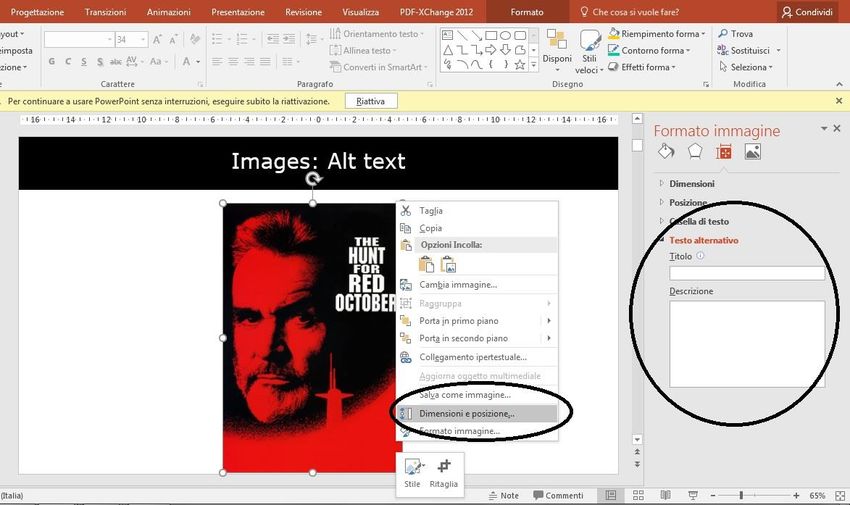Click Collegamento ipertestuale in context menu
This screenshot has height=505, width=850.
[478, 357]
